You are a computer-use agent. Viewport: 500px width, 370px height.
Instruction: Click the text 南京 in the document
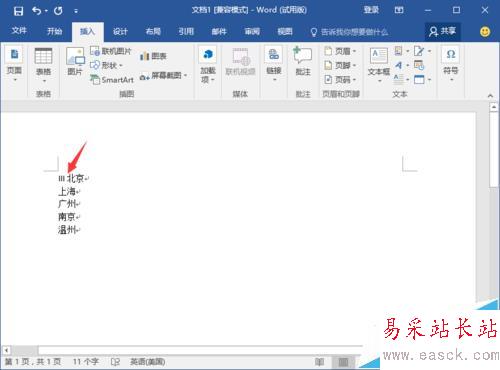point(67,217)
